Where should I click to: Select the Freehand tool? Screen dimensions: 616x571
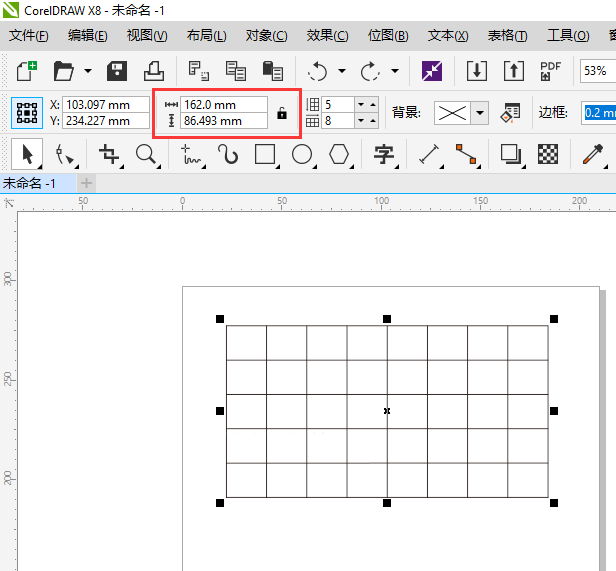192,154
